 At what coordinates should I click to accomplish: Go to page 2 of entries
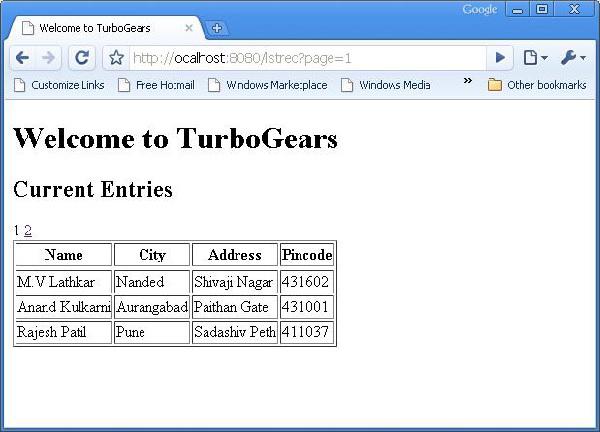click(x=28, y=230)
